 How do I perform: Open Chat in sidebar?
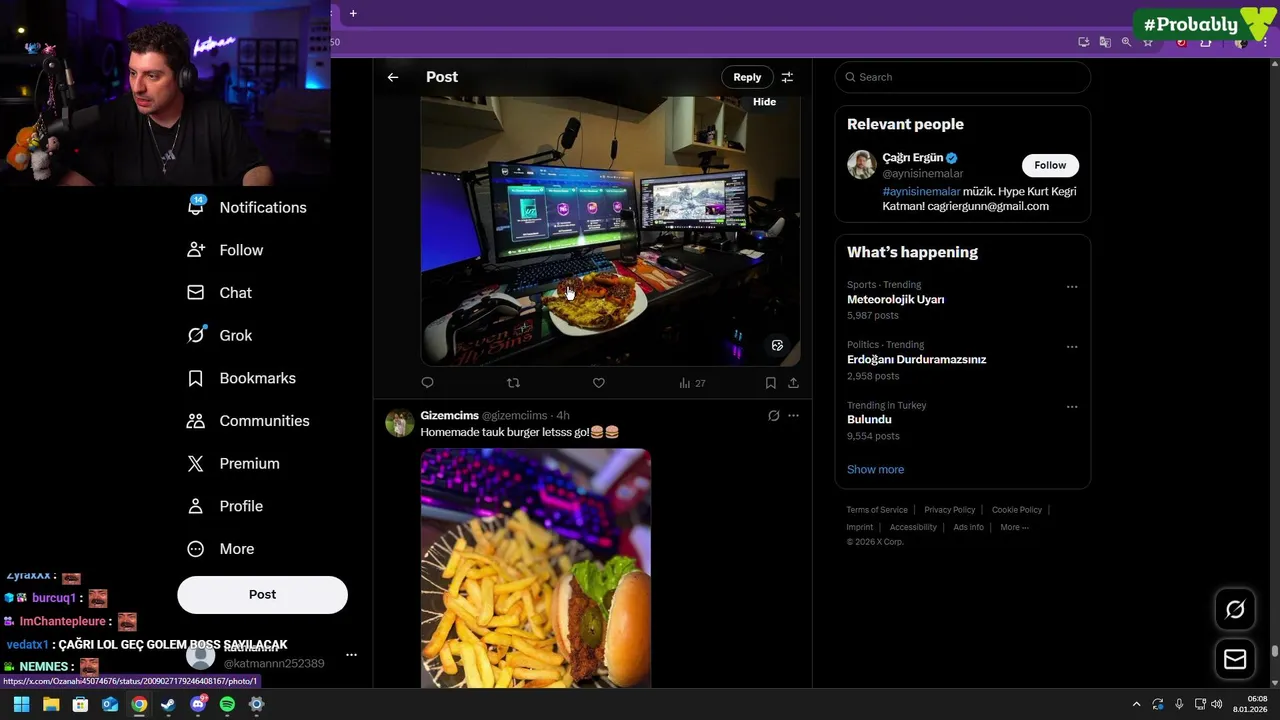(x=220, y=293)
